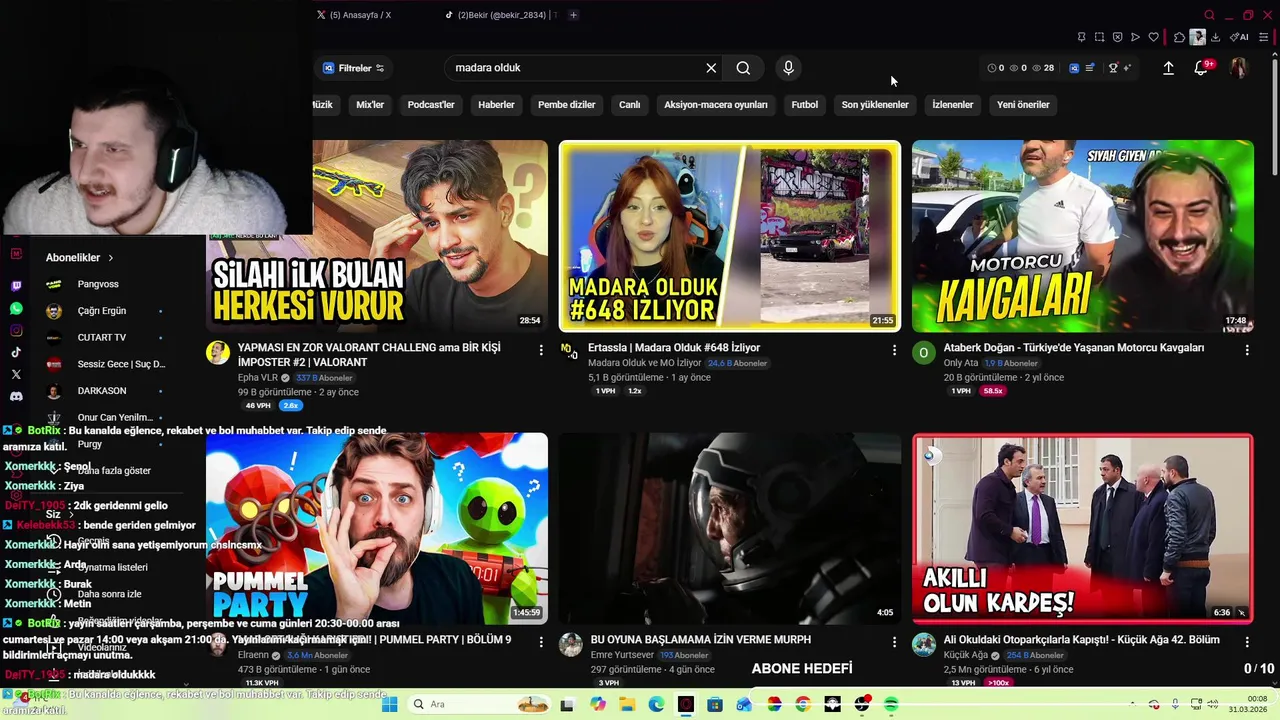The image size is (1280, 720).
Task: Open the Çağrı Ergün subscription channel
Action: pyautogui.click(x=102, y=311)
